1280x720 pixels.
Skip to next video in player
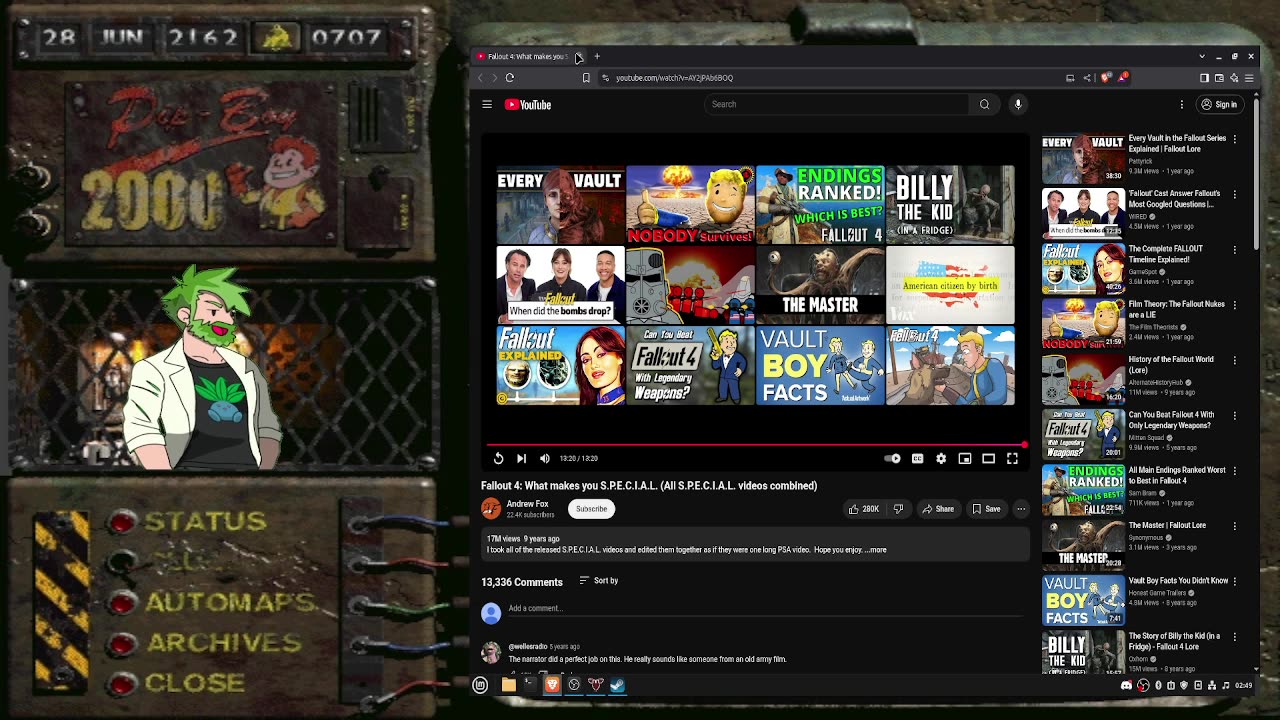point(521,458)
